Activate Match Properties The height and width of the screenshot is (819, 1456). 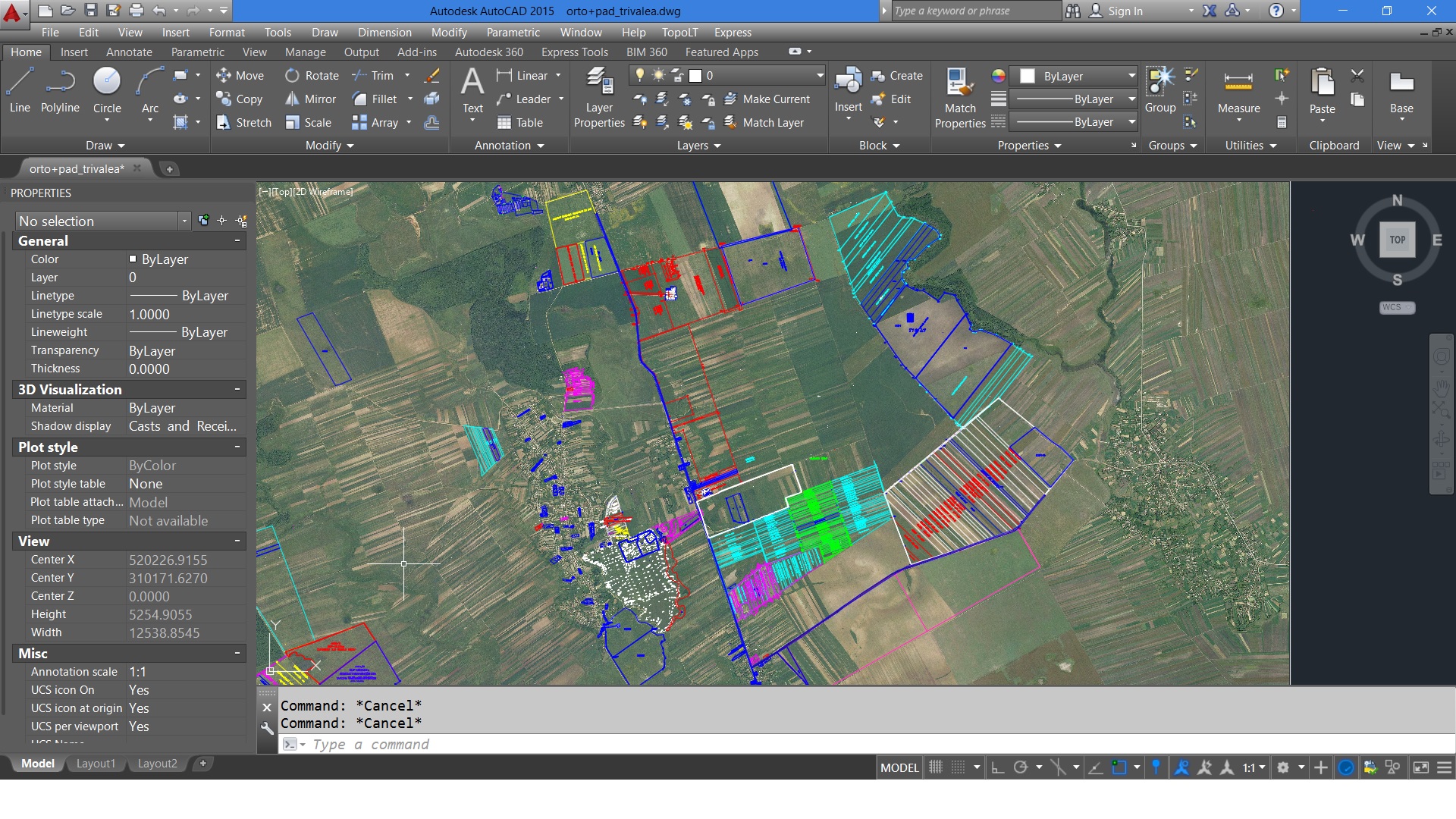point(959,96)
